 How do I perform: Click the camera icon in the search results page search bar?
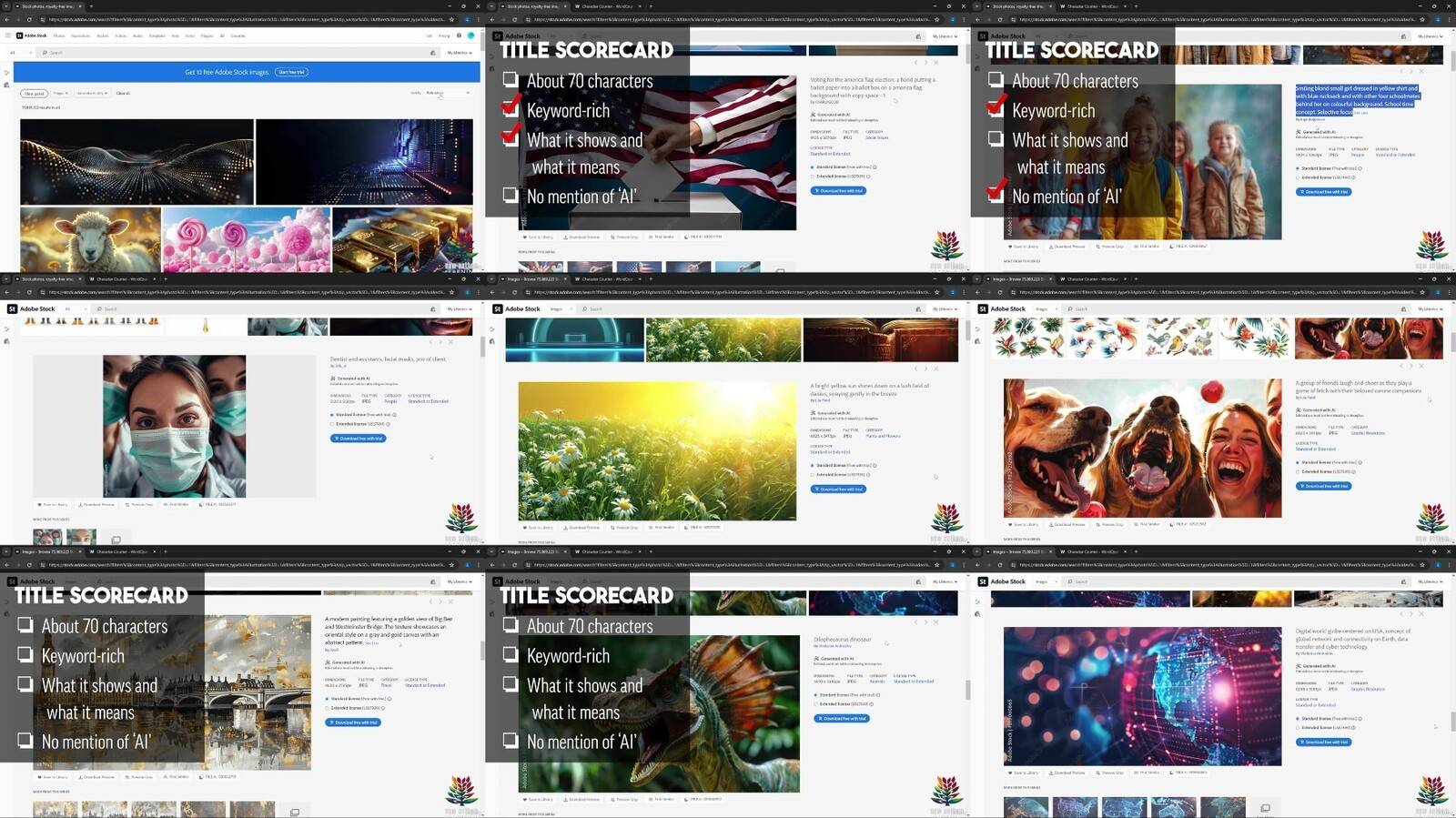432,53
